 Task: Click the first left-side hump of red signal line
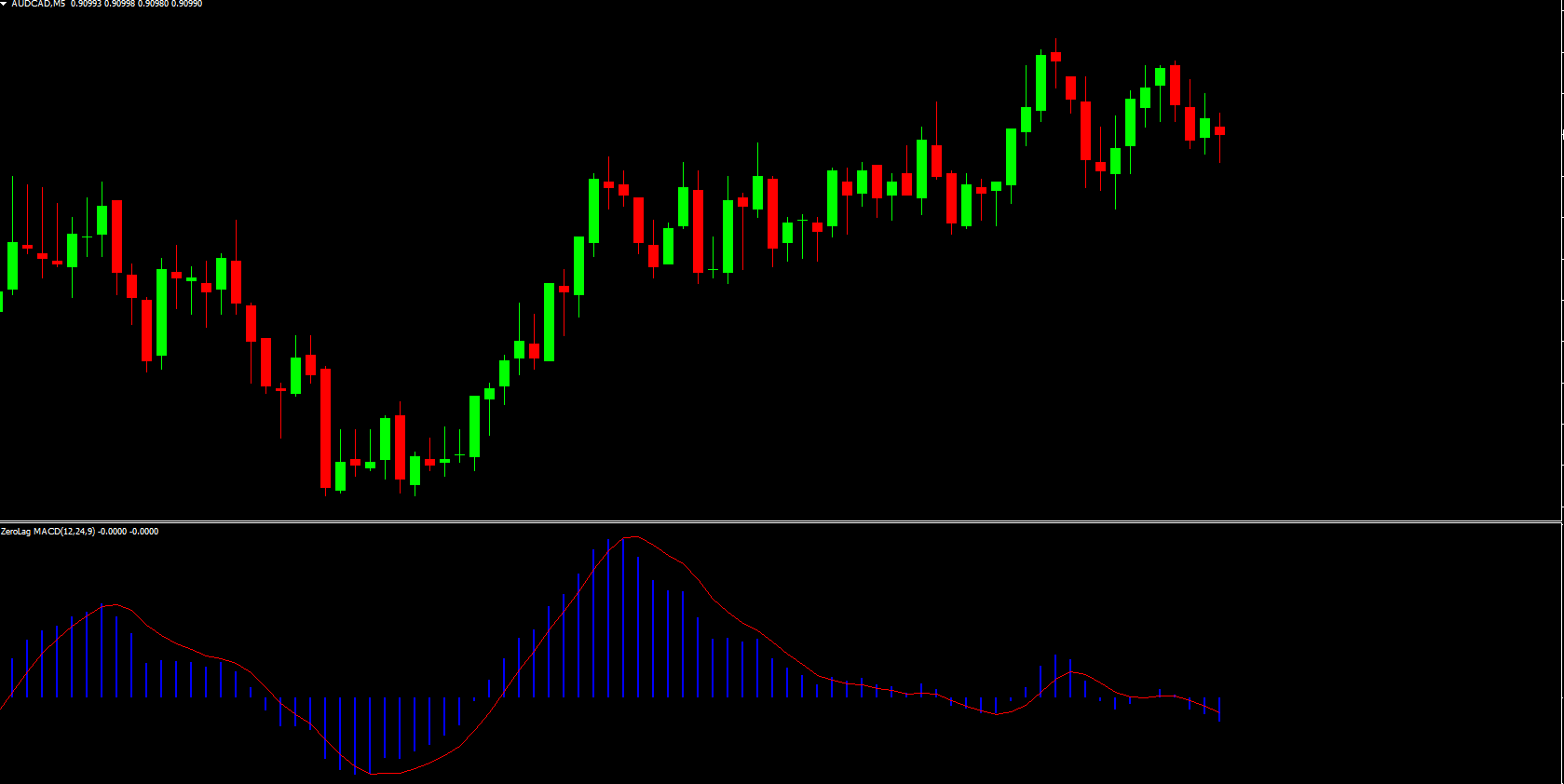click(x=112, y=605)
